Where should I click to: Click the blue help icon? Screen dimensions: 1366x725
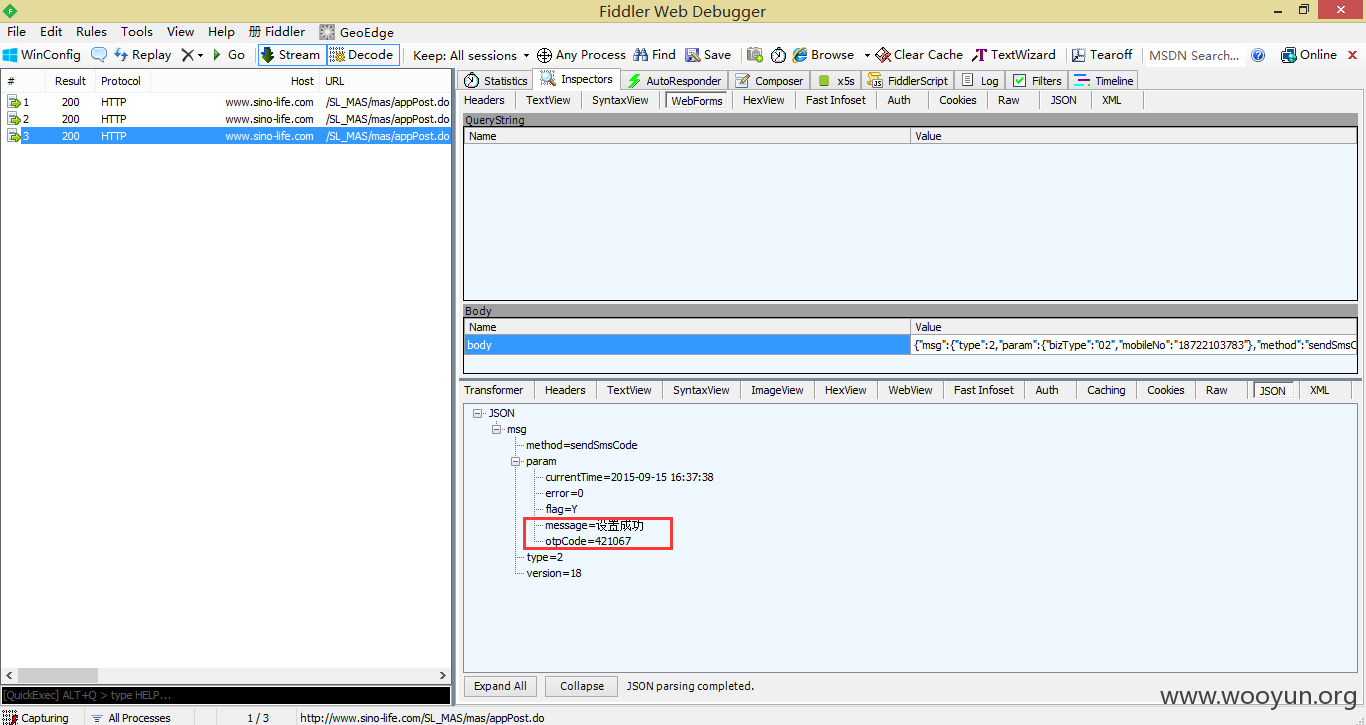point(1258,55)
